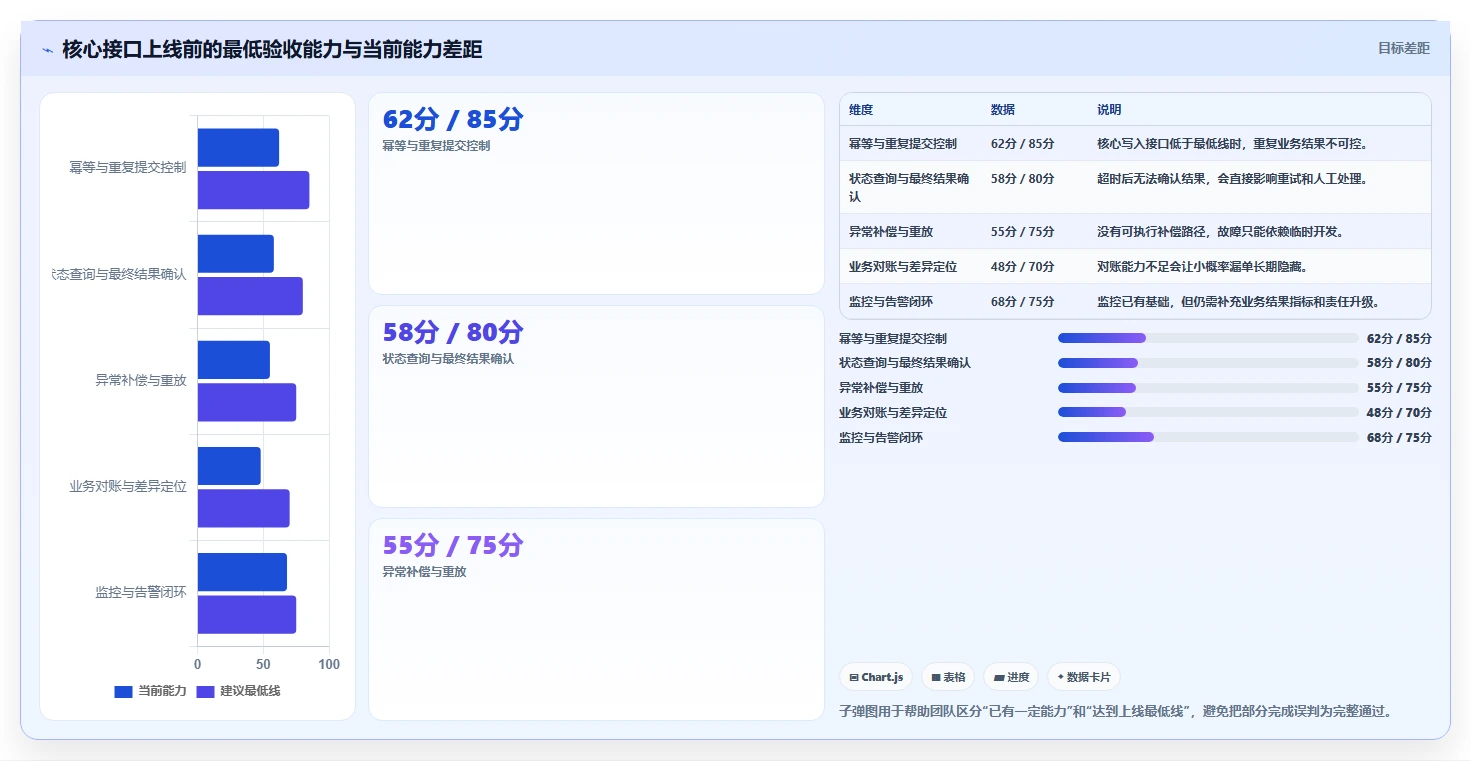Image resolution: width=1471 pixels, height=761 pixels.
Task: Click description 超时后无法确认结果
Action: coord(1232,179)
